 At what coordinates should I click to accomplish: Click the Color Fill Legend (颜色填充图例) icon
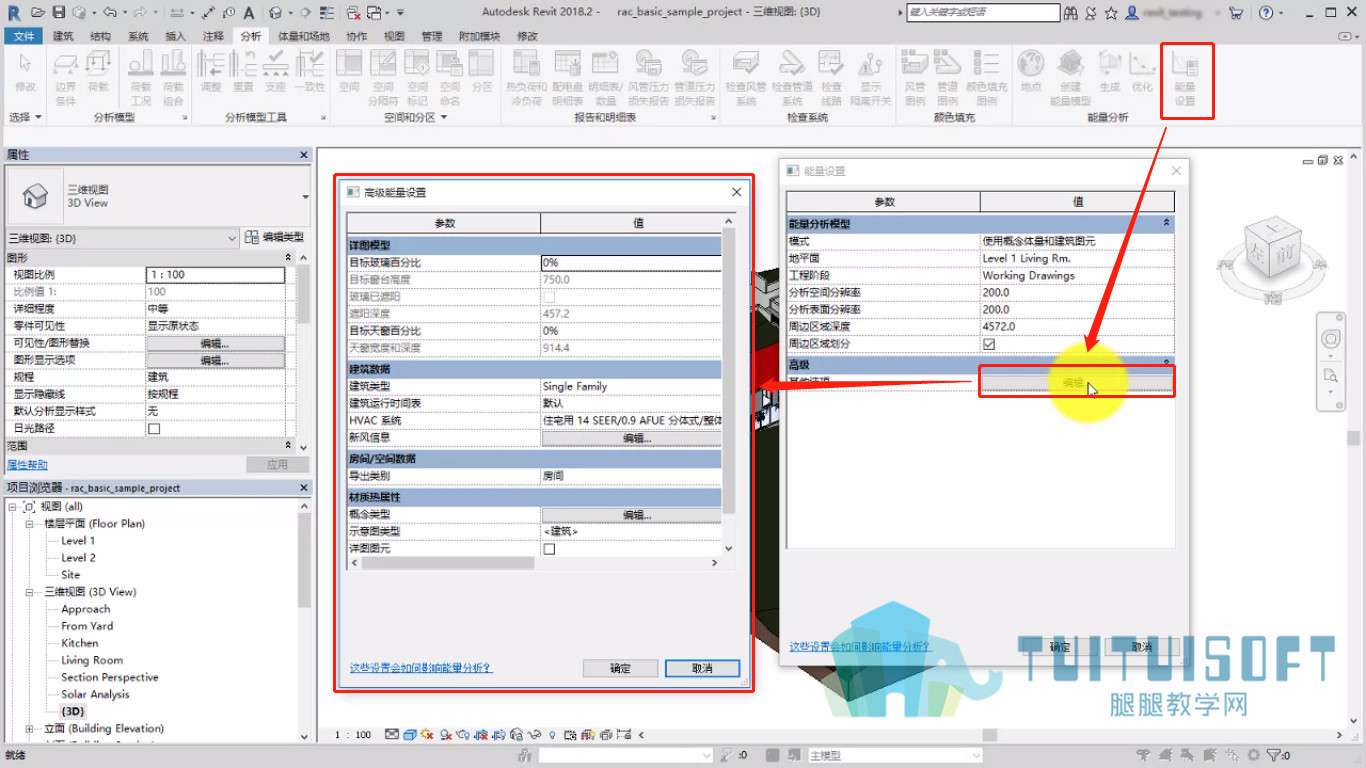987,78
